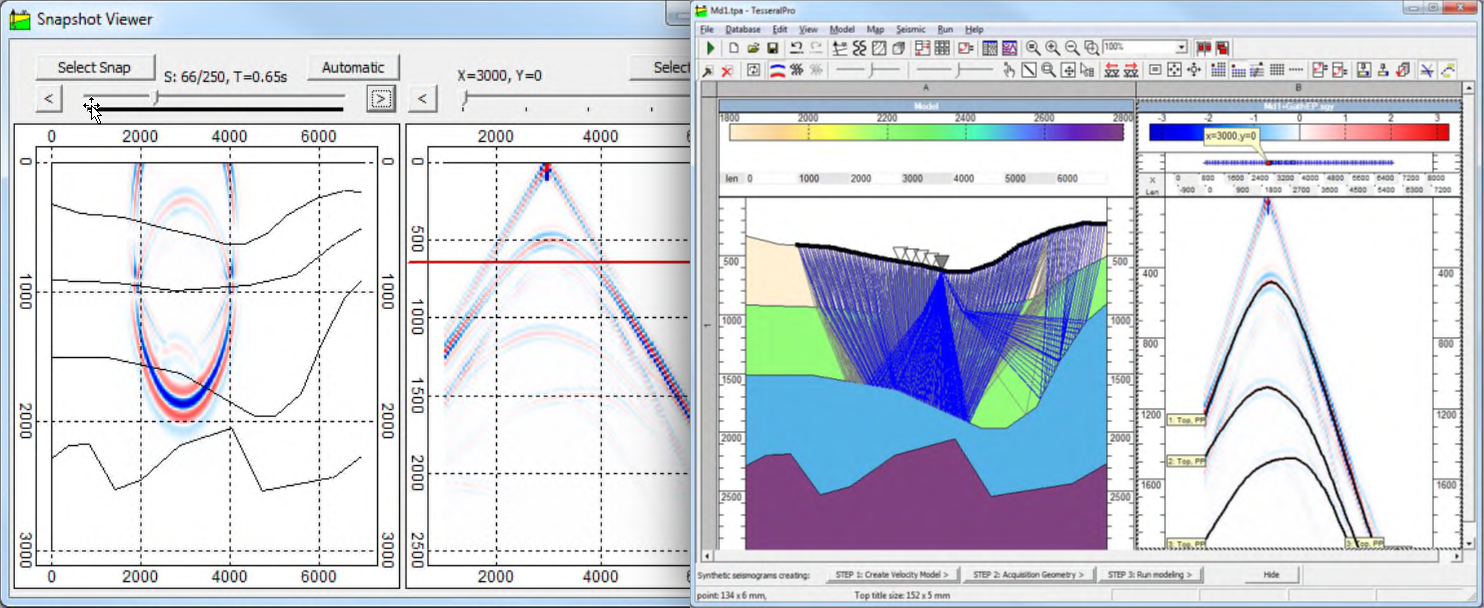Click the new blank document icon
Image resolution: width=1484 pixels, height=608 pixels.
[x=733, y=48]
